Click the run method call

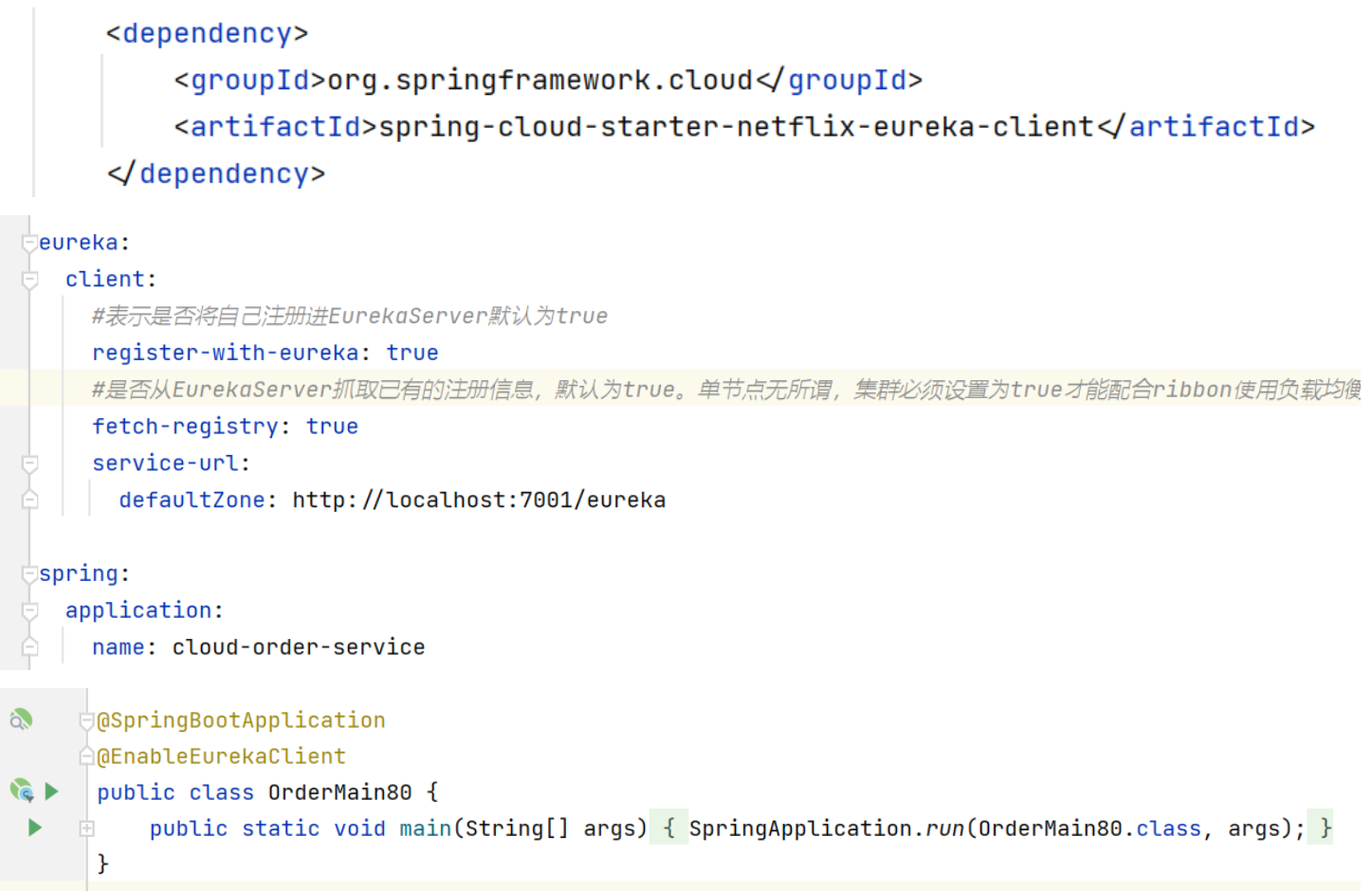point(944,828)
